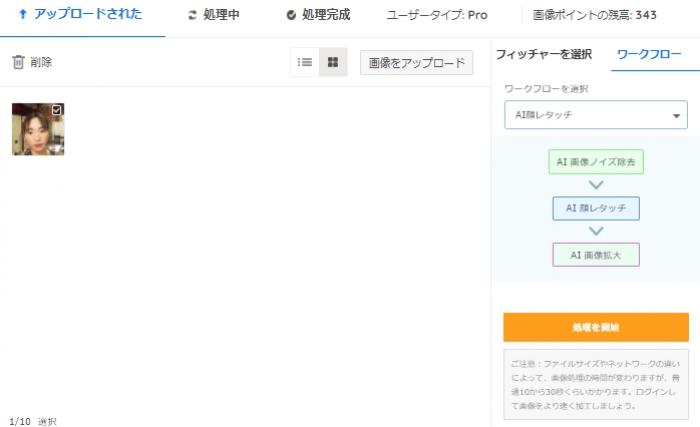Click the upload arrow icon on アップロードされた
Viewport: 700px width, 427px height.
click(x=22, y=15)
